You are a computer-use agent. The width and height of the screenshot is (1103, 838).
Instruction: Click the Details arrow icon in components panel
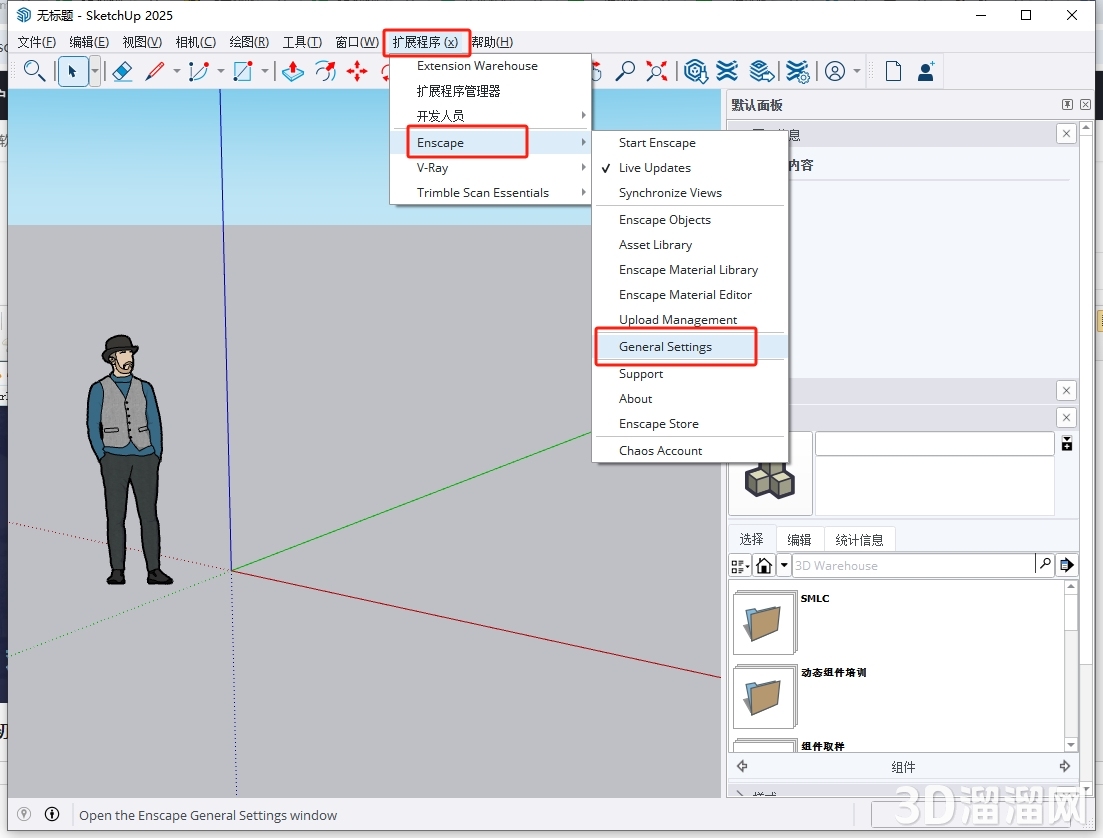[x=1066, y=565]
